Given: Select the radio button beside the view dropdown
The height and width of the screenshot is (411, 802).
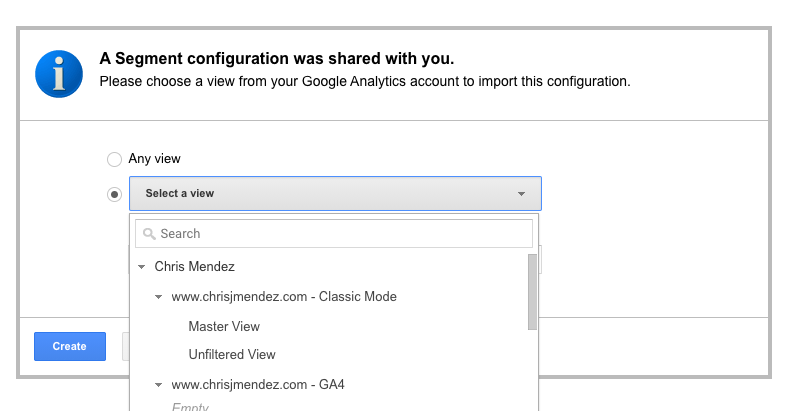Looking at the screenshot, I should click(x=114, y=194).
